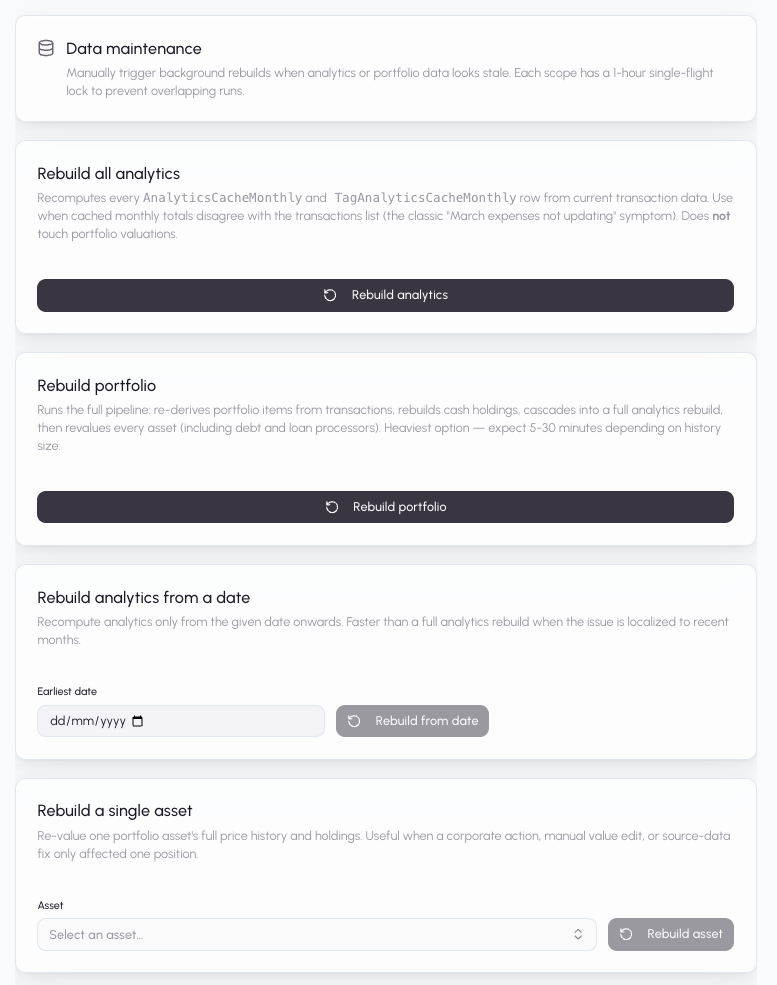Click the "Asset" field label
Screen dimensions: 777x985
[x=50, y=905]
